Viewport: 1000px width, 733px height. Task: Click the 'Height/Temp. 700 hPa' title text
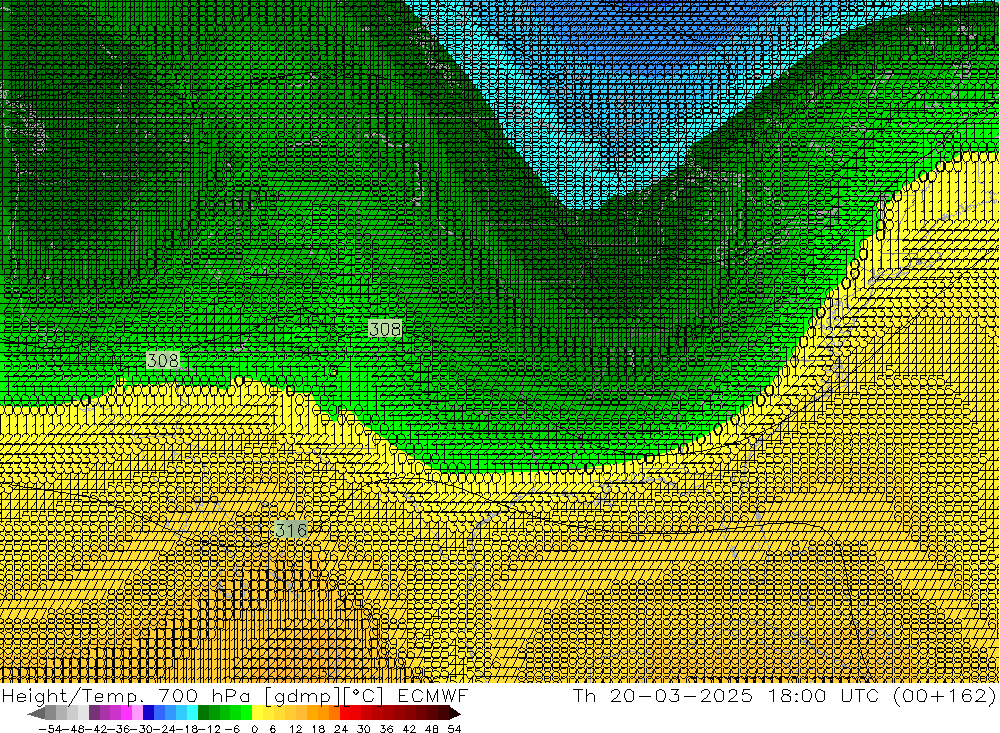coord(126,695)
